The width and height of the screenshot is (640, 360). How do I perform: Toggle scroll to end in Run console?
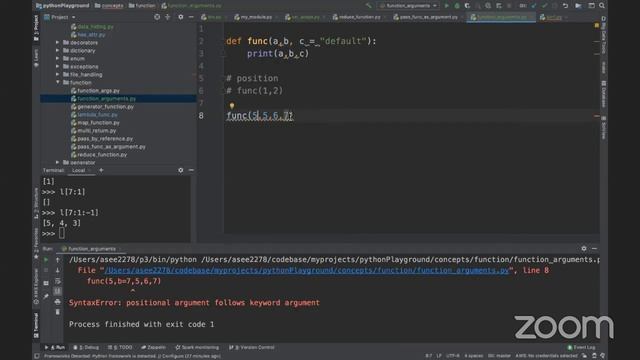(x=58, y=291)
